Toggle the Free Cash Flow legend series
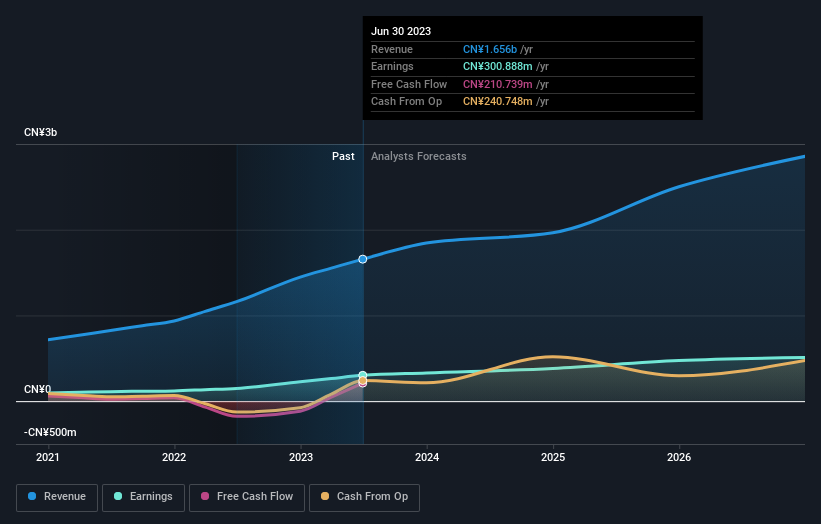Screen dimensions: 821x524 click(x=247, y=497)
